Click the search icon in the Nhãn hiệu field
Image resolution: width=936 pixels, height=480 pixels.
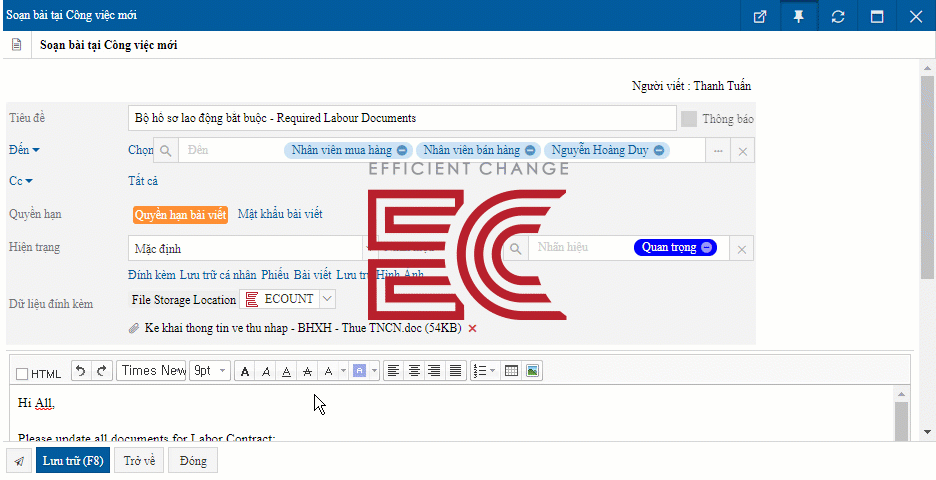click(x=516, y=248)
